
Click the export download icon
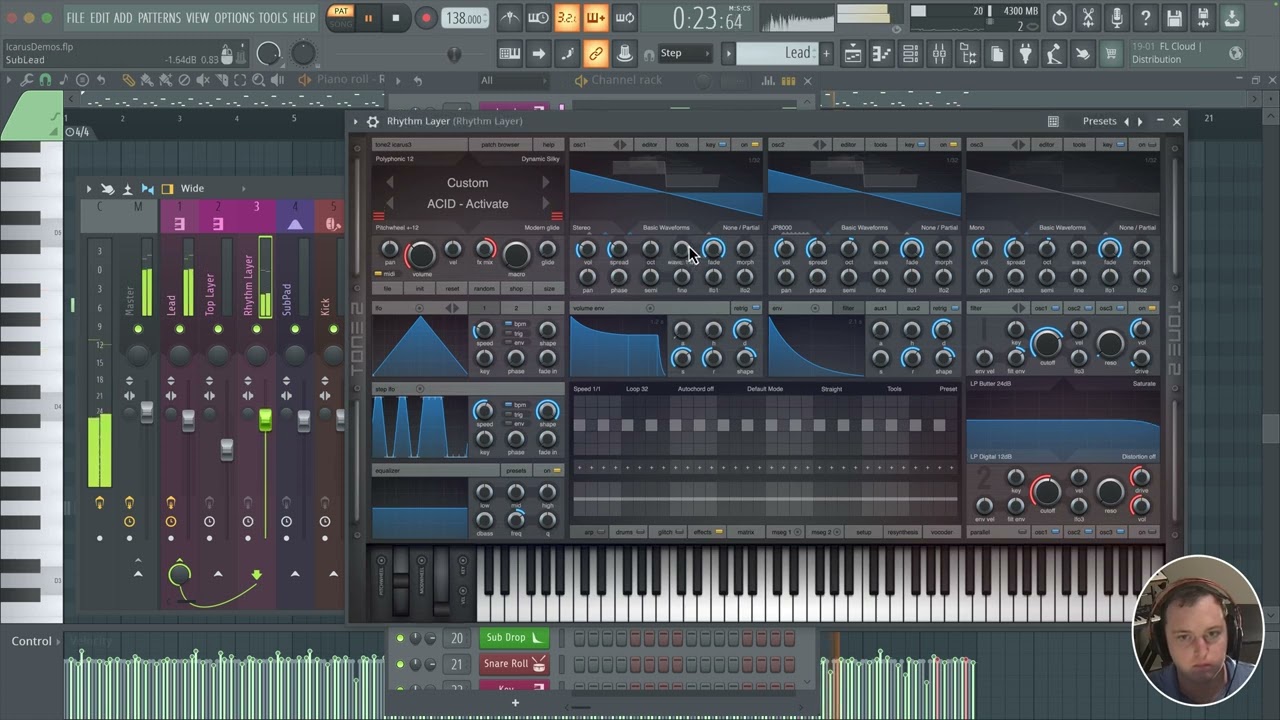pos(1232,18)
